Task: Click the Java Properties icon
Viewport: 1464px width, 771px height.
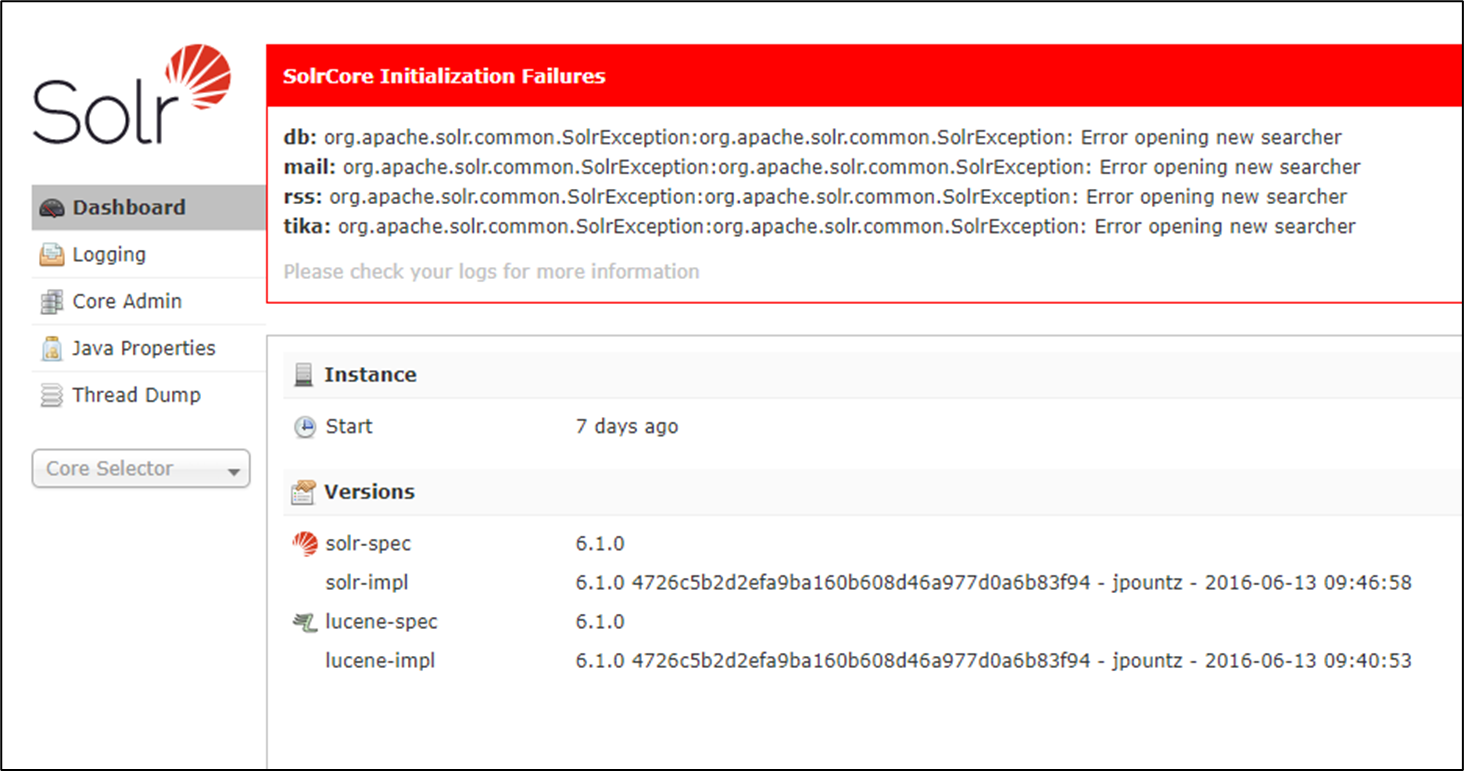Action: click(x=52, y=349)
